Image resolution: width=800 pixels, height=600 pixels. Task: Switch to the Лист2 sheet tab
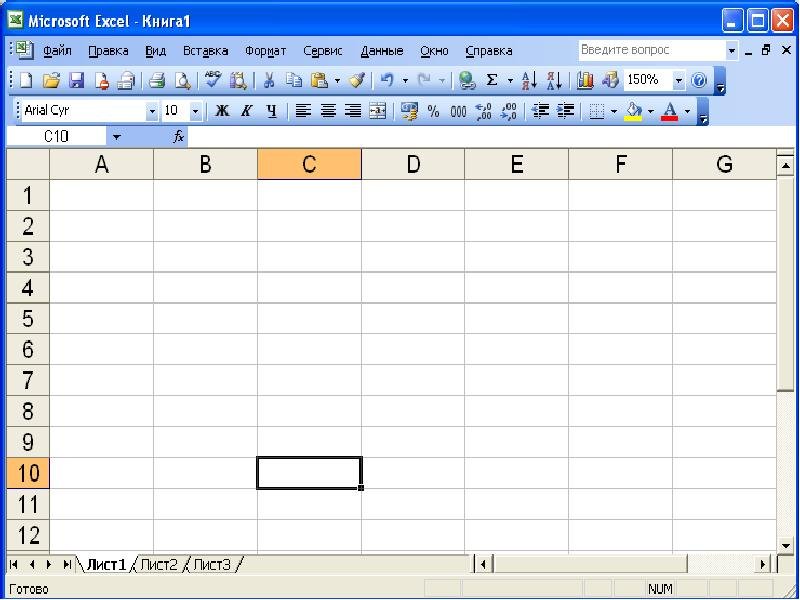click(159, 565)
